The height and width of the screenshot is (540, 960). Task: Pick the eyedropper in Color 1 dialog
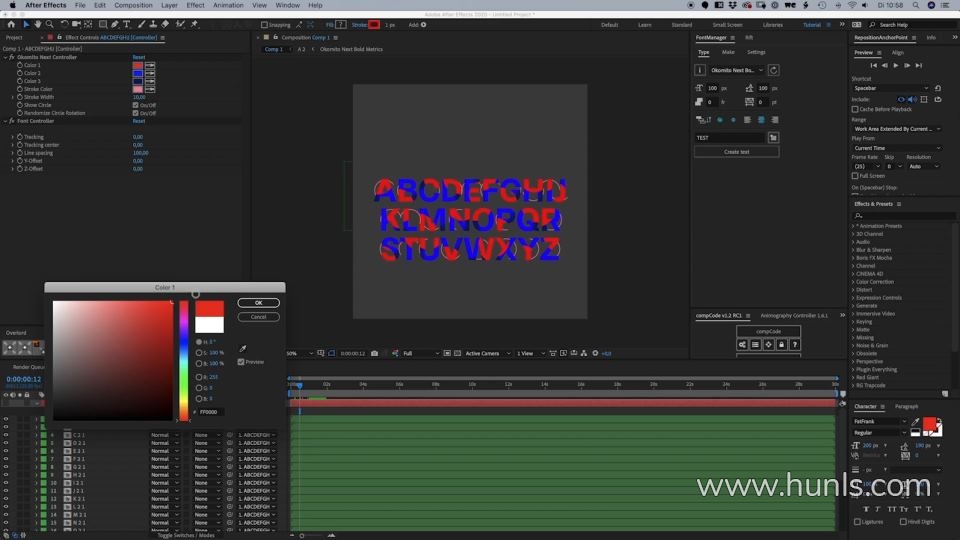coord(242,349)
